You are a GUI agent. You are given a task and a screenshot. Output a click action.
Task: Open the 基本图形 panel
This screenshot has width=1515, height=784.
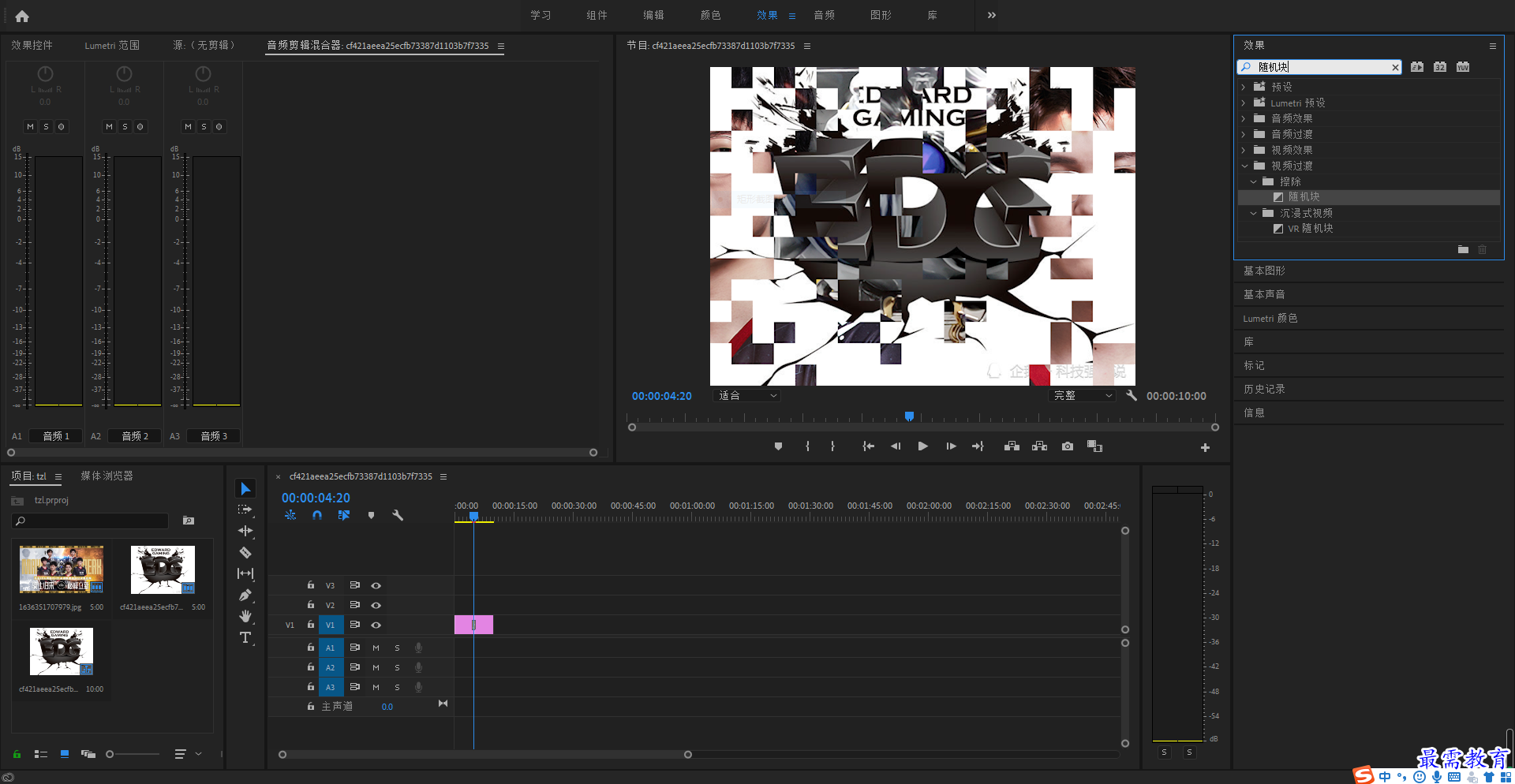click(x=1264, y=271)
